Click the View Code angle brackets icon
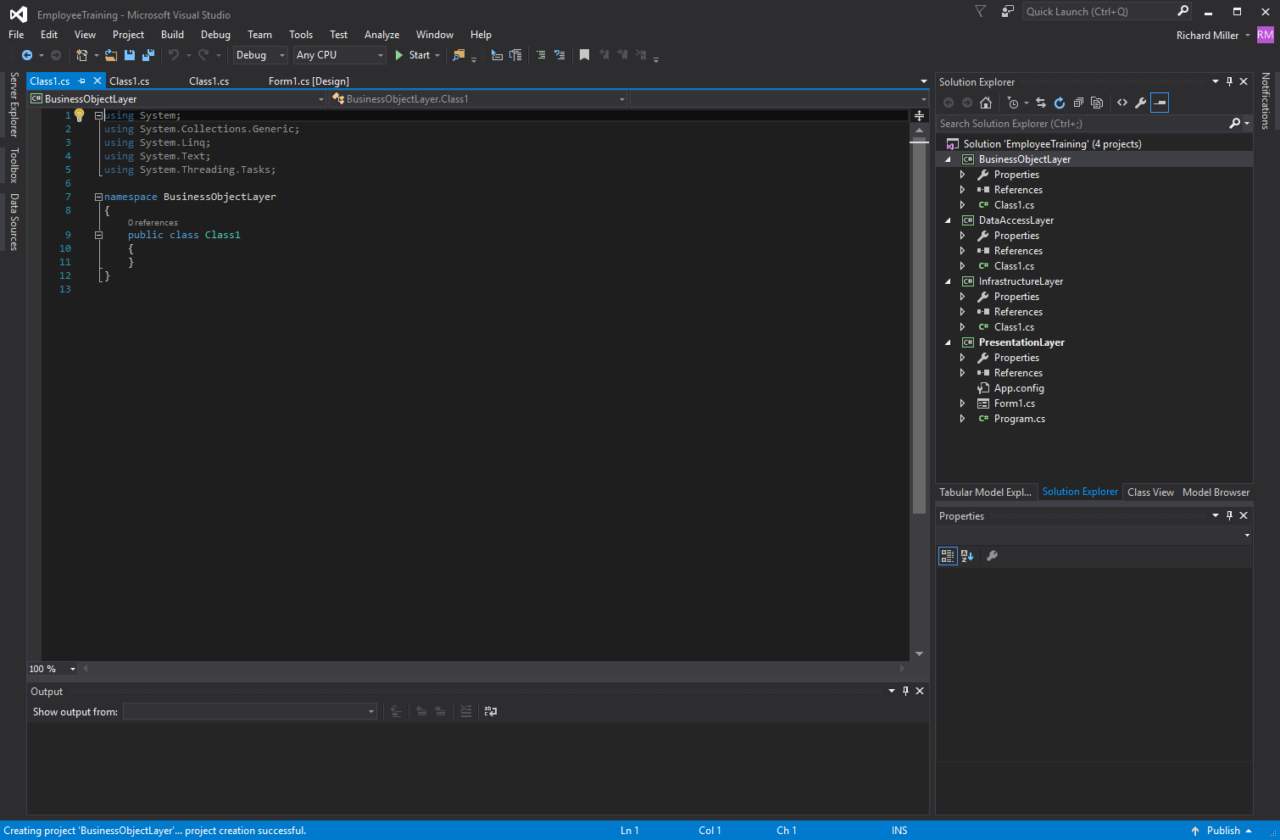 (1122, 102)
